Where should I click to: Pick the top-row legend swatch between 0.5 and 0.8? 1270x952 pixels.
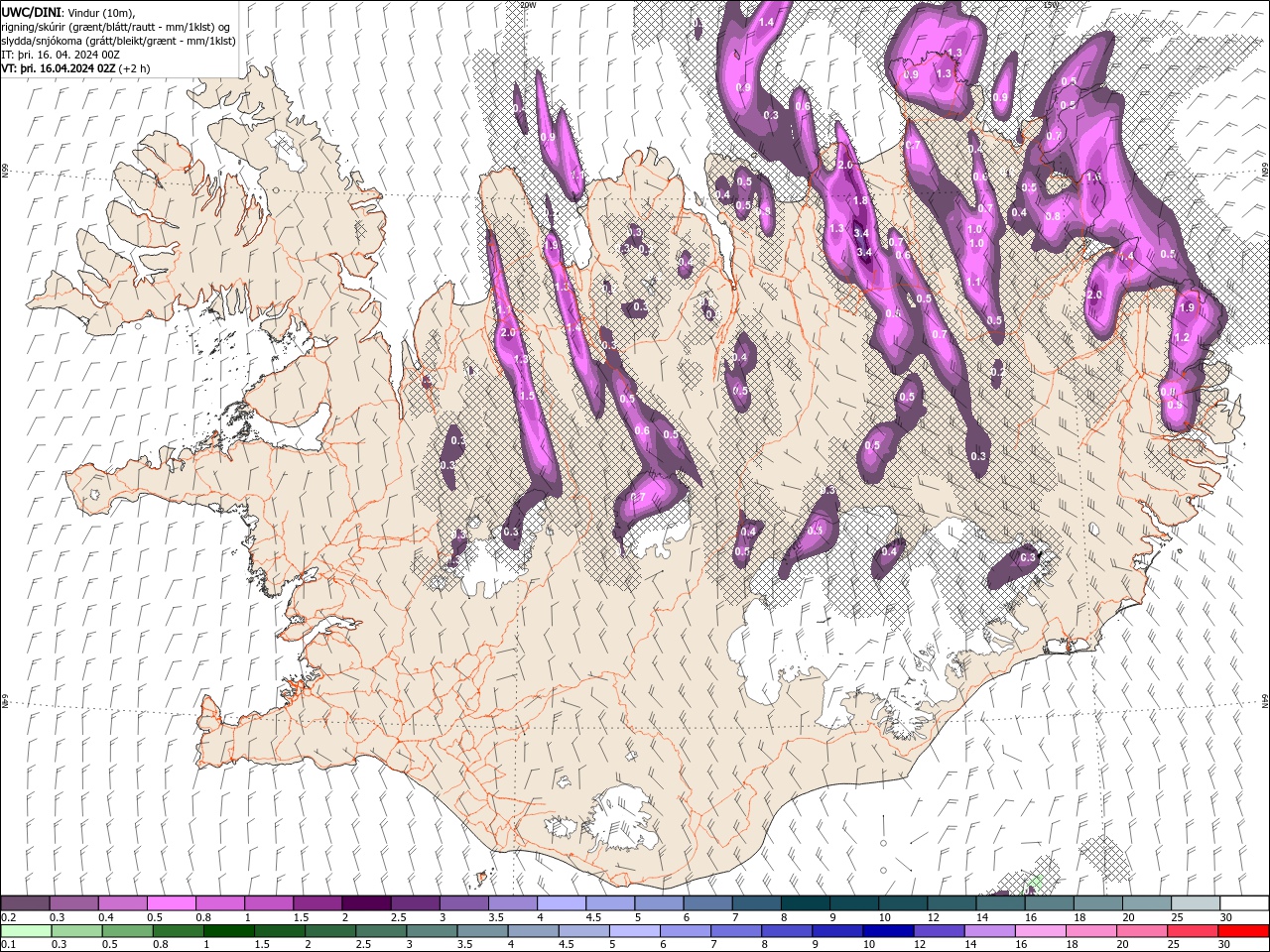point(171,903)
